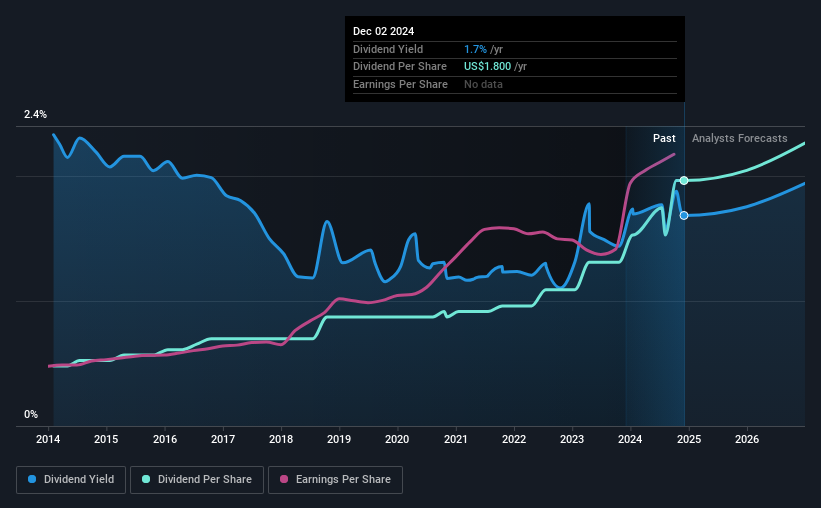
Task: Click the 2014 x-axis label
Action: [x=48, y=439]
